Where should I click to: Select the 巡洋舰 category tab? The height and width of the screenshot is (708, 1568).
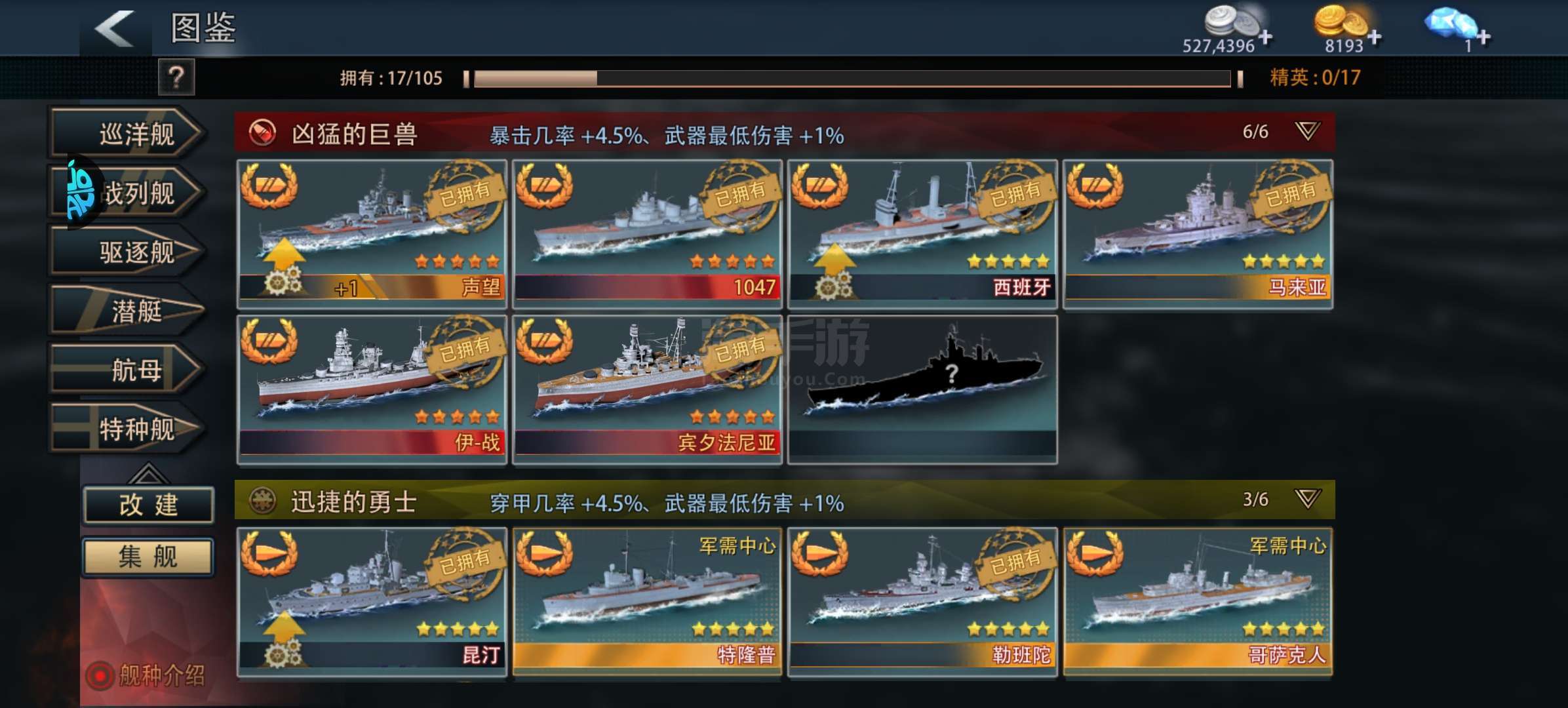coord(128,134)
